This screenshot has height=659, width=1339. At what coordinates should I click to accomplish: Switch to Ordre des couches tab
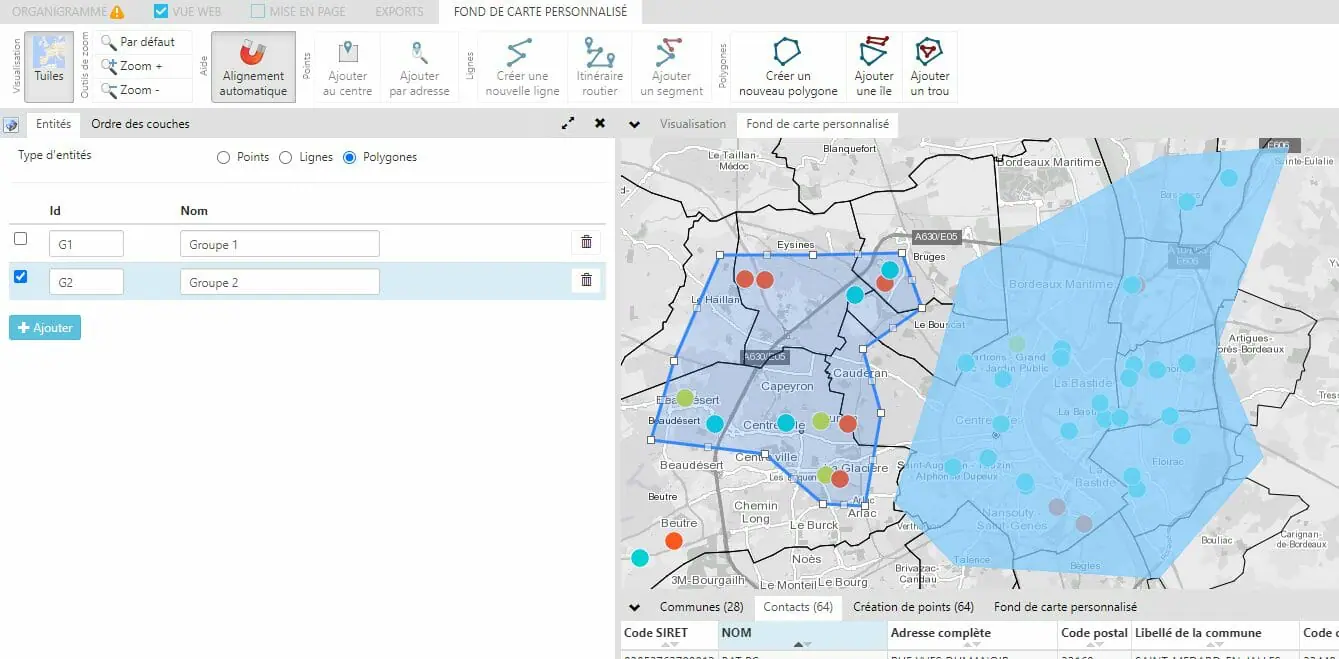tap(140, 124)
